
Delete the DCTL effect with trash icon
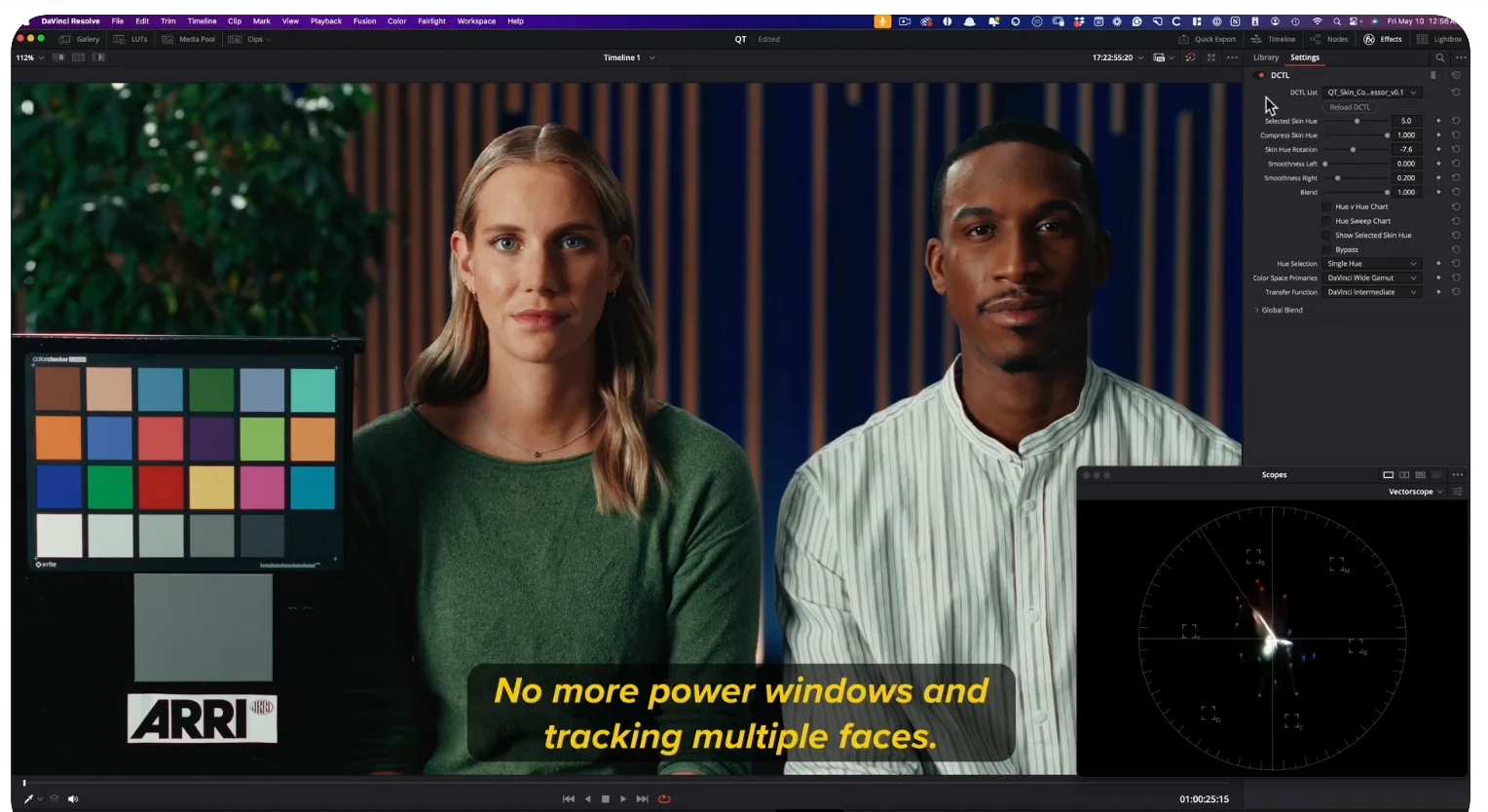[x=1432, y=75]
